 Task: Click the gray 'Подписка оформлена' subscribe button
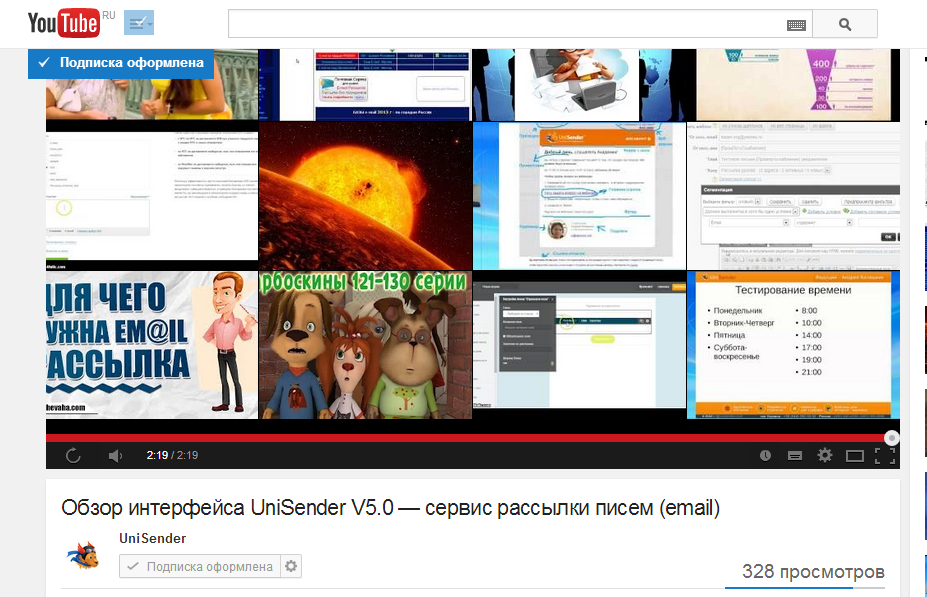200,566
